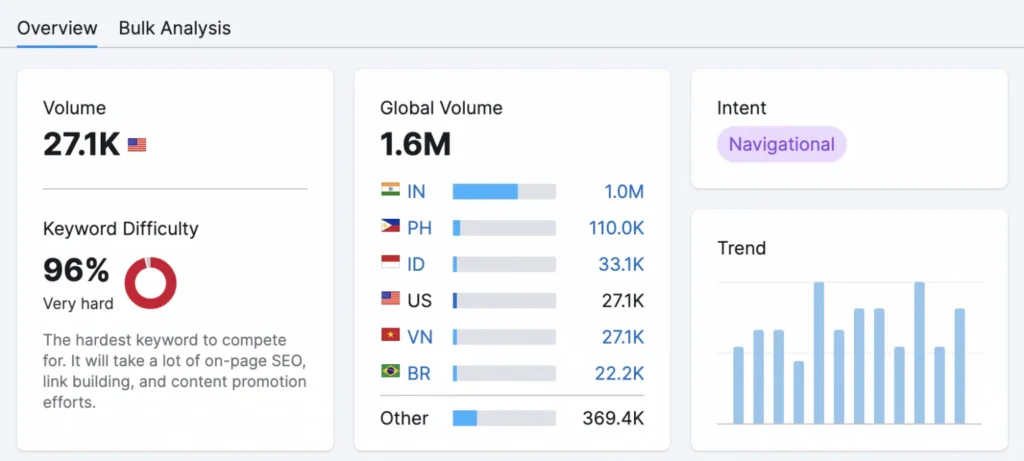This screenshot has height=461, width=1024.
Task: Open the IN country link
Action: pos(417,191)
